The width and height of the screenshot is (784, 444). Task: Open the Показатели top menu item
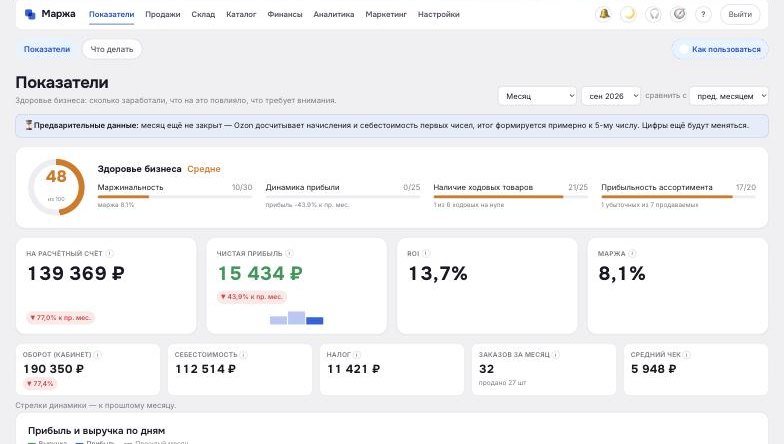[112, 14]
